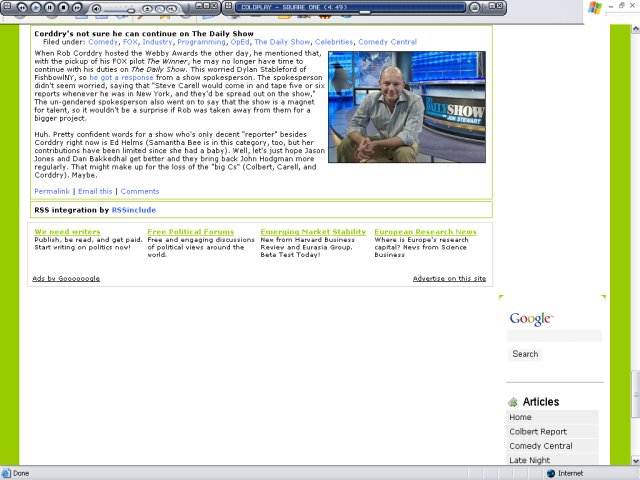640x480 pixels.
Task: Click the 'Email this' link
Action: pyautogui.click(x=95, y=191)
